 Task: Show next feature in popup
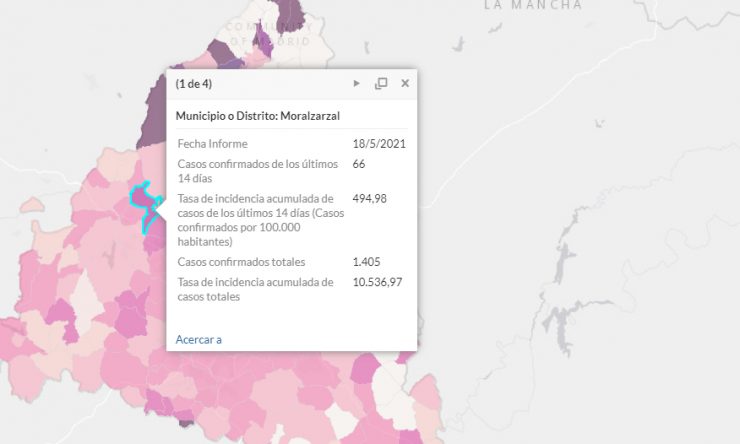[x=356, y=84]
